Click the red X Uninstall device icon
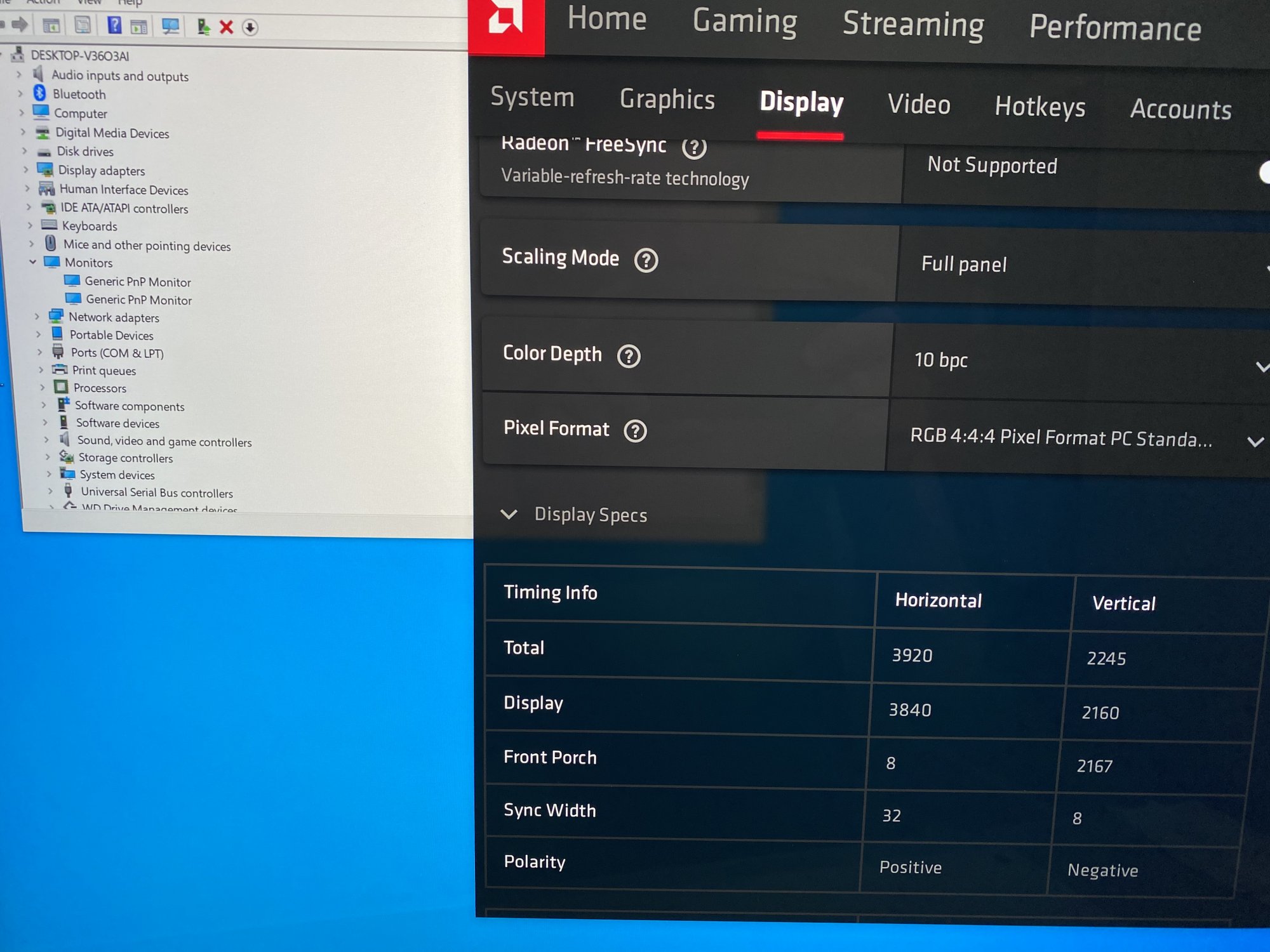 [x=226, y=27]
